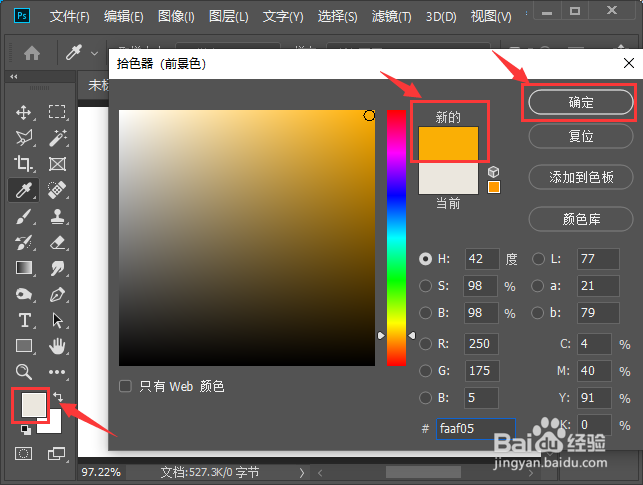Select the R red radio button
The height and width of the screenshot is (485, 643).
click(425, 344)
